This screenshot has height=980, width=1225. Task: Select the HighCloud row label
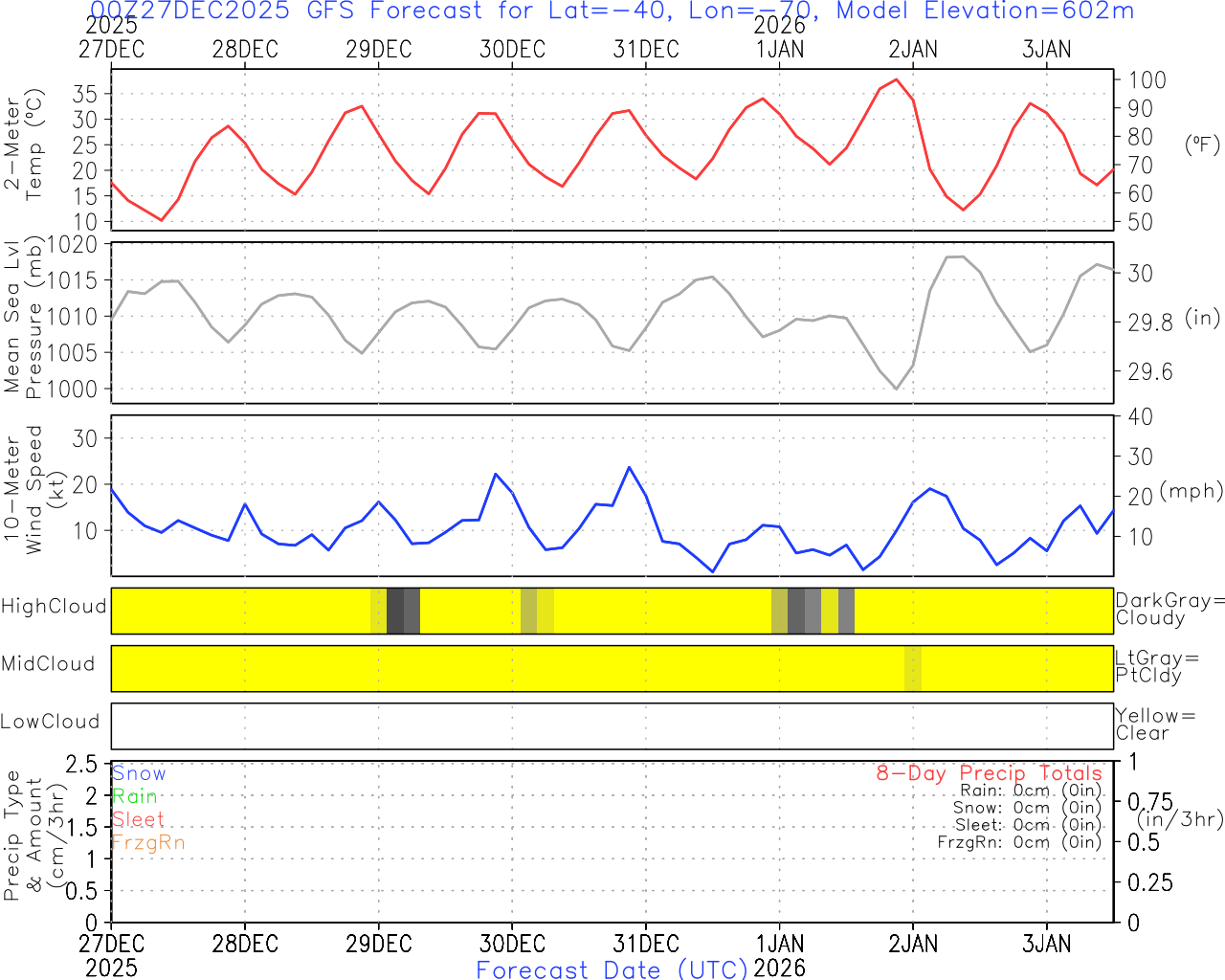(54, 607)
